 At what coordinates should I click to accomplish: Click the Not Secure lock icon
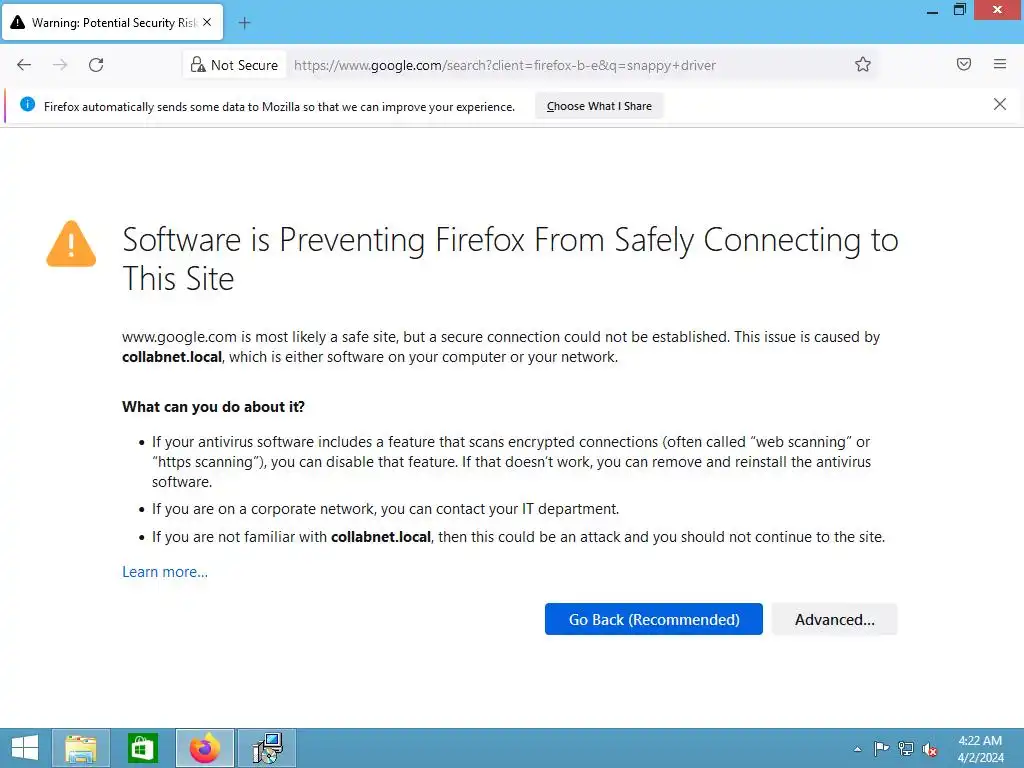click(198, 65)
